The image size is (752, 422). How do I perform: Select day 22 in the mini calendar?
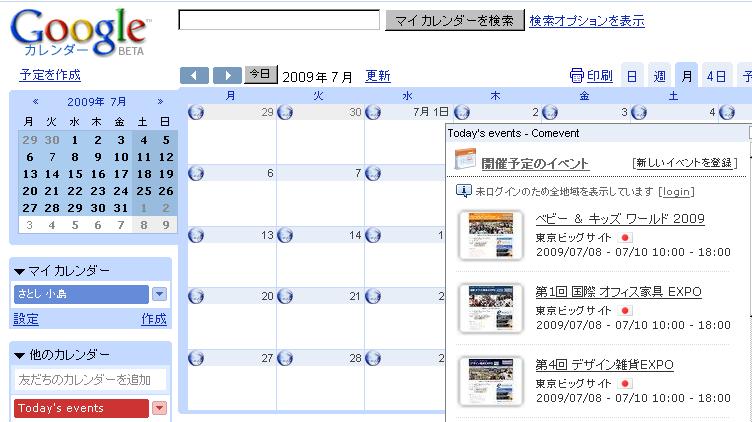pos(75,191)
